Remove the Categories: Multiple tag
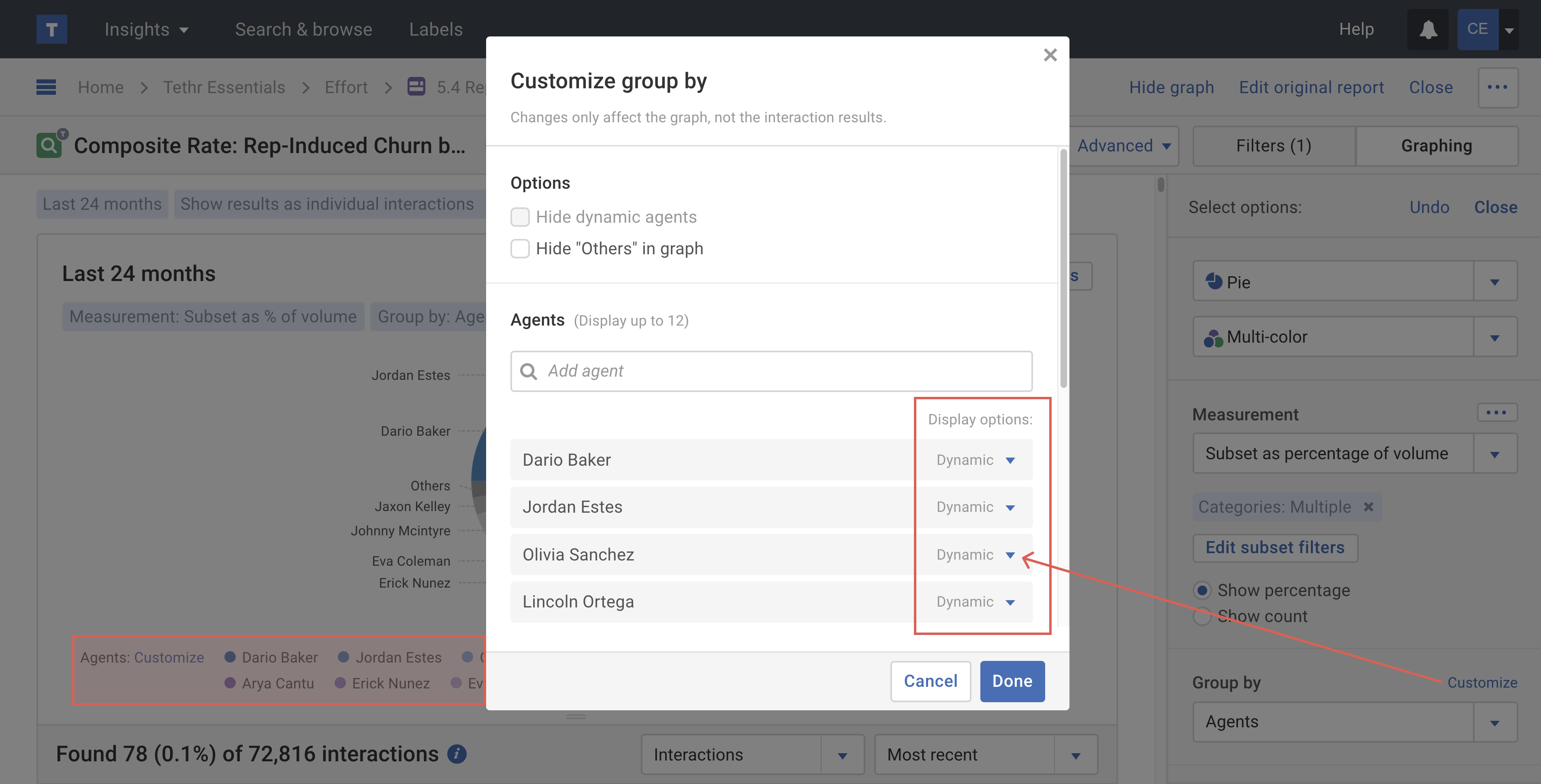The image size is (1541, 784). click(x=1368, y=507)
